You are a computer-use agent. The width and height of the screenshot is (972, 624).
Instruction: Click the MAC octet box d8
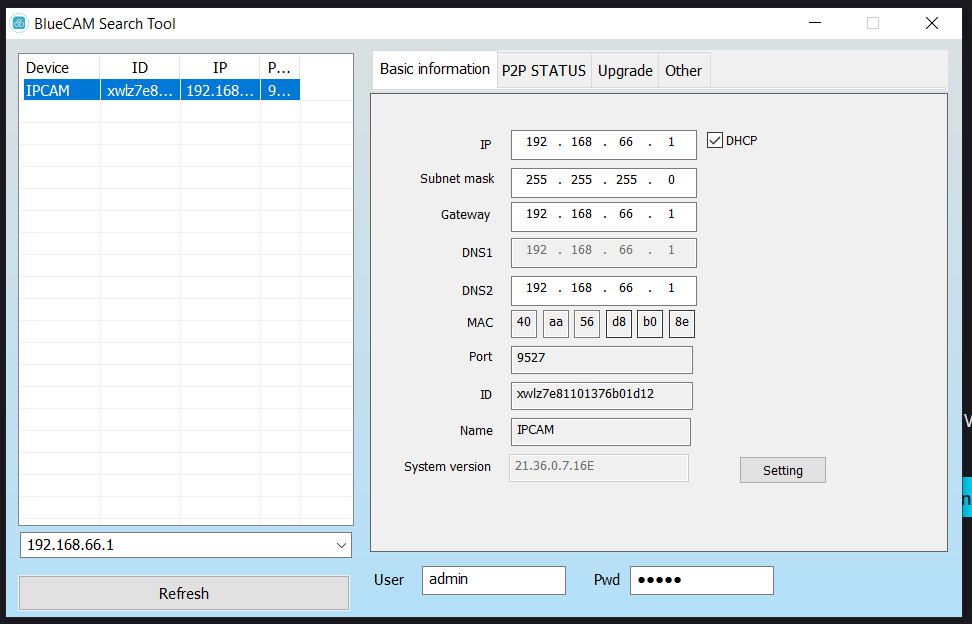[x=619, y=323]
